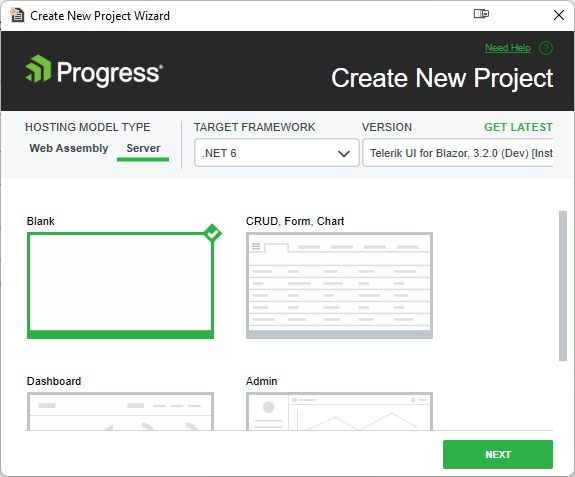Click the green checkmark on Blank template
The image size is (575, 477).
(213, 233)
